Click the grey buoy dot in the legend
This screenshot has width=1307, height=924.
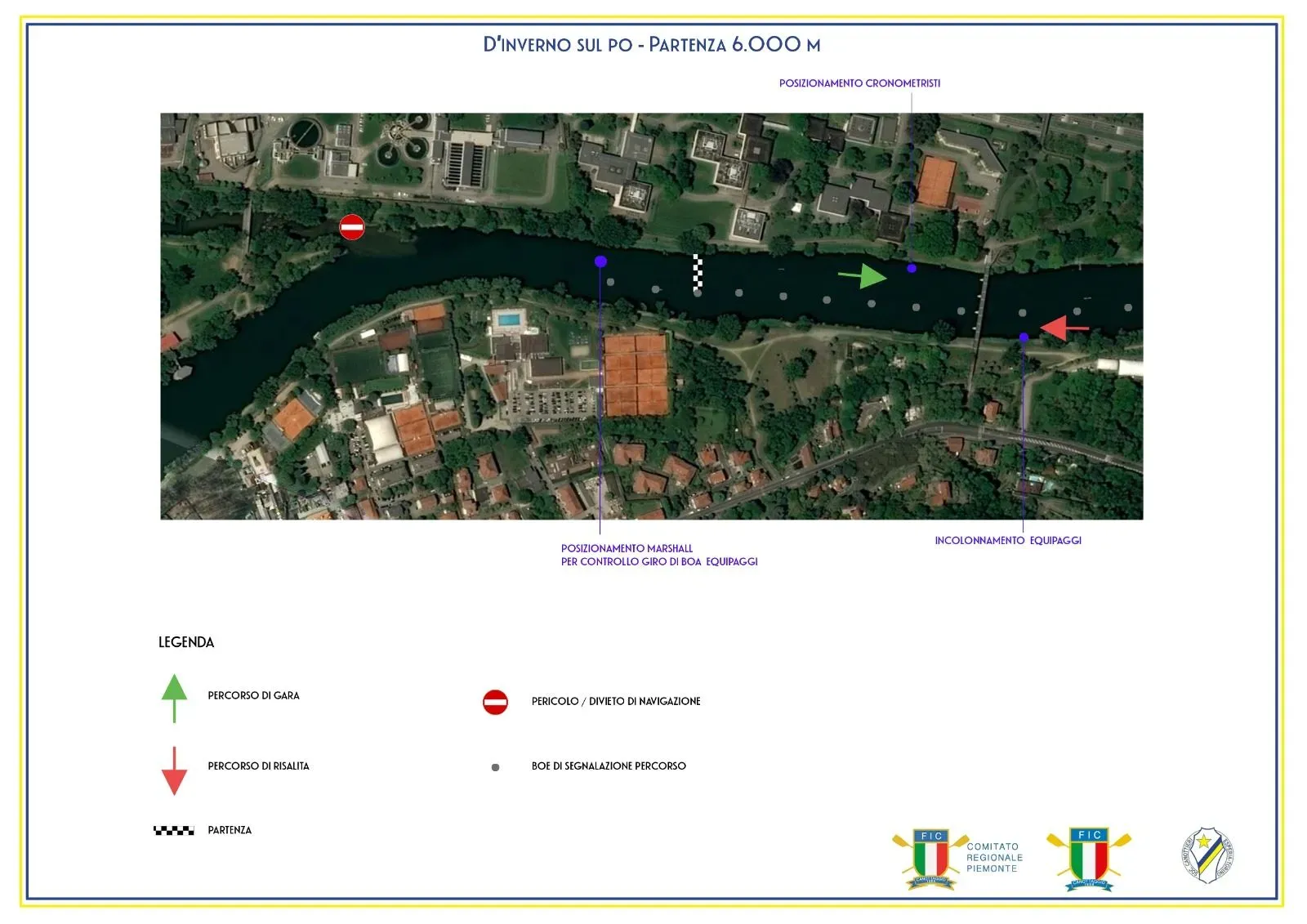[x=495, y=767]
